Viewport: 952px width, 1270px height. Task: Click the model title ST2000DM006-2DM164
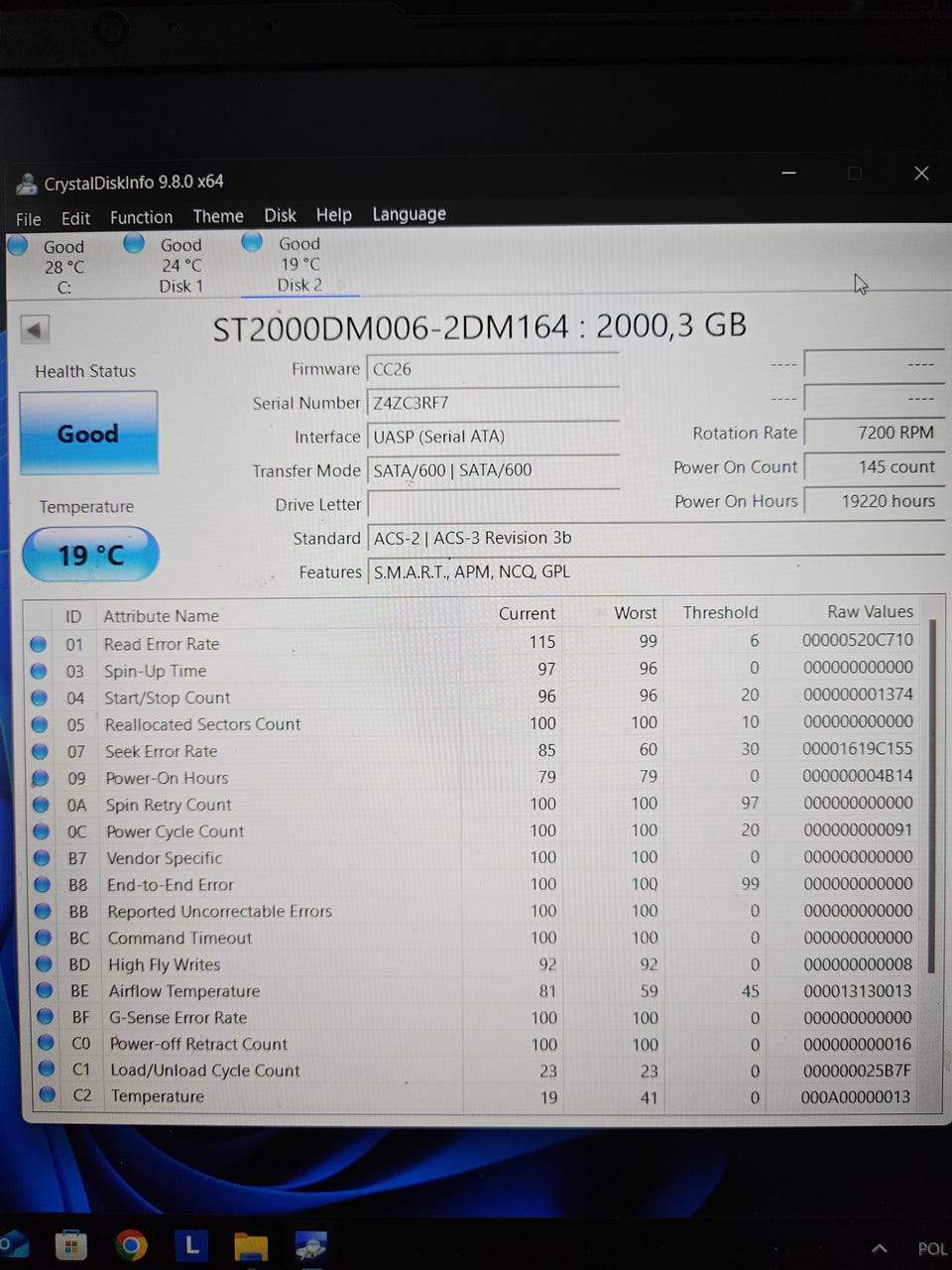(391, 327)
